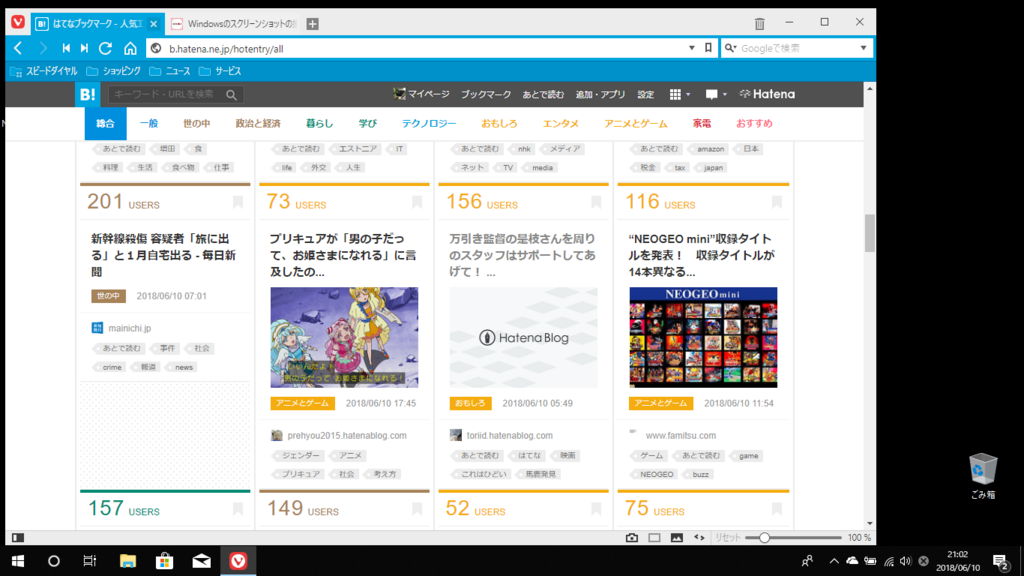
Task: Open the Action Center notifications
Action: point(1000,561)
